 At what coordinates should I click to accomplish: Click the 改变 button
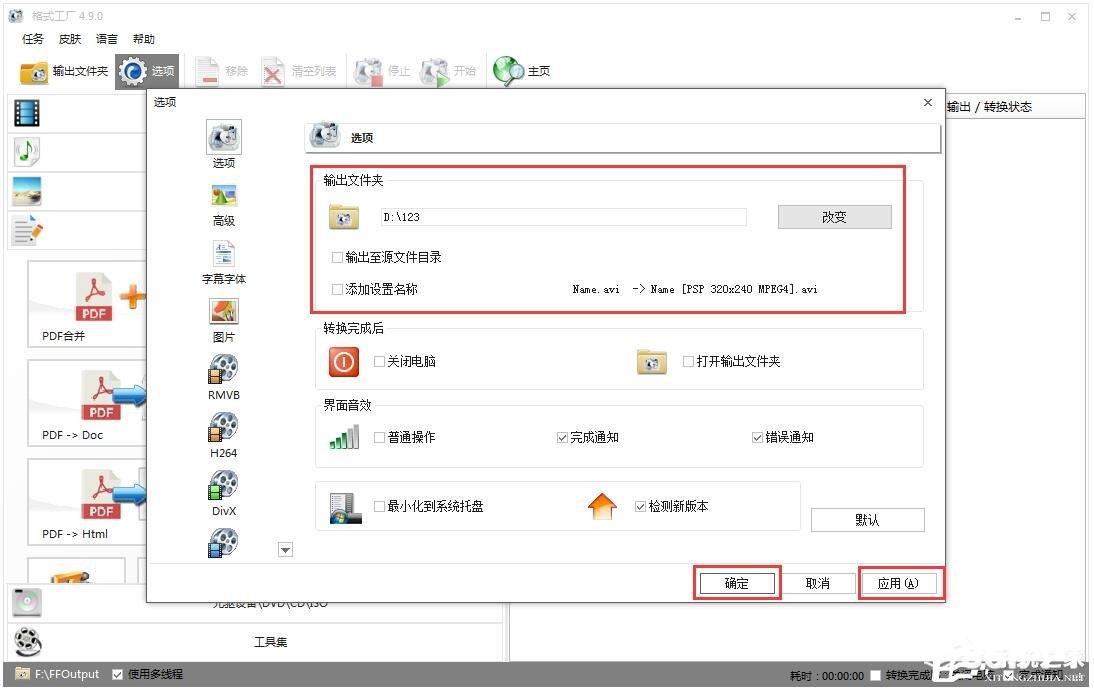point(834,217)
